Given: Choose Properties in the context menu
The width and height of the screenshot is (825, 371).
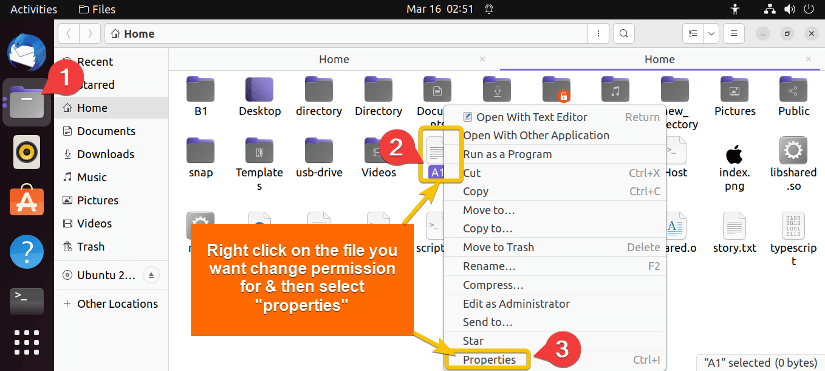Looking at the screenshot, I should [555, 360].
